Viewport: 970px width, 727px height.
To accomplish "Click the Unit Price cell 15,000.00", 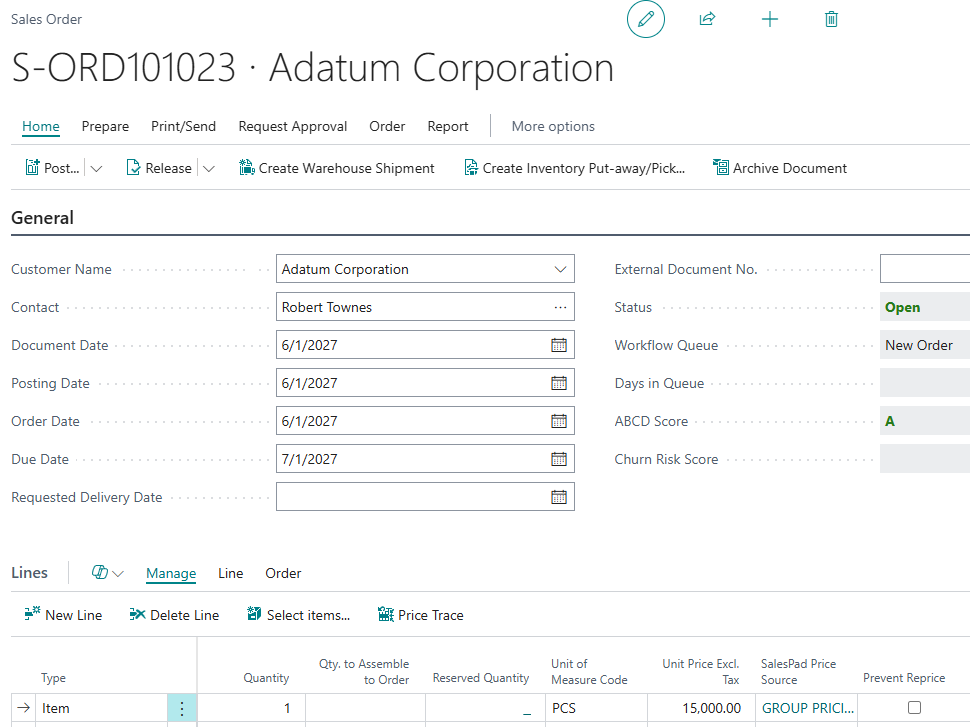I will point(702,708).
